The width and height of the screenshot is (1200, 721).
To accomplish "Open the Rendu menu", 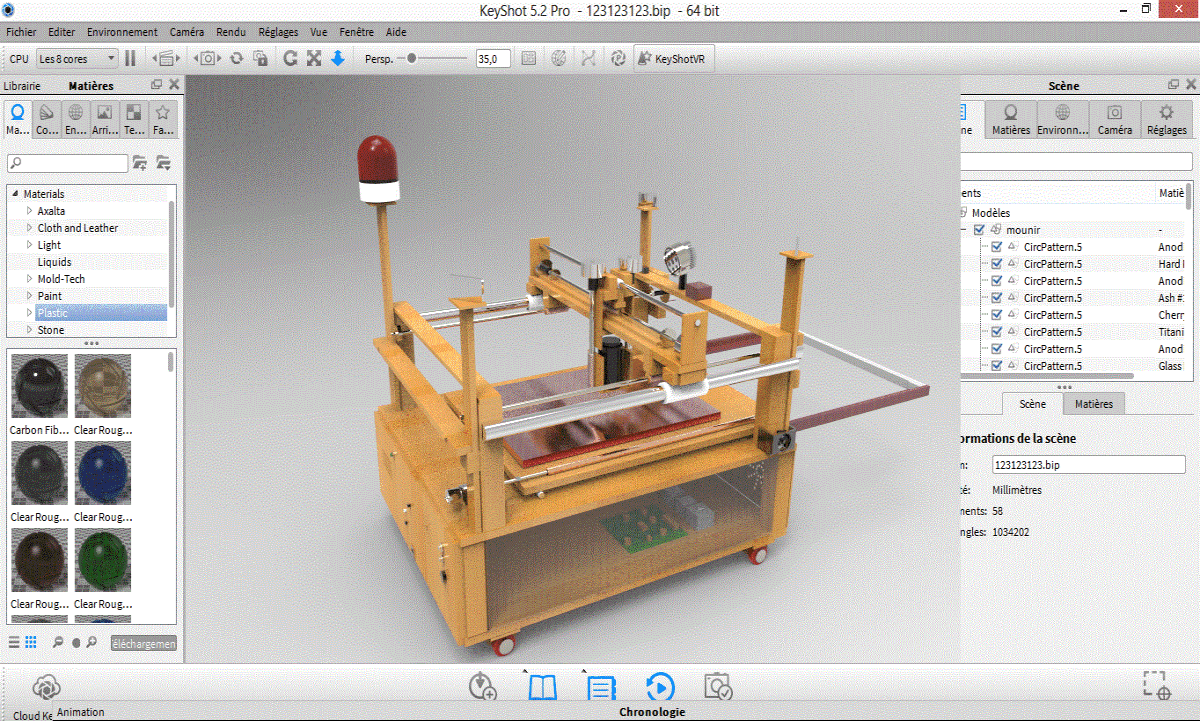I will 230,32.
